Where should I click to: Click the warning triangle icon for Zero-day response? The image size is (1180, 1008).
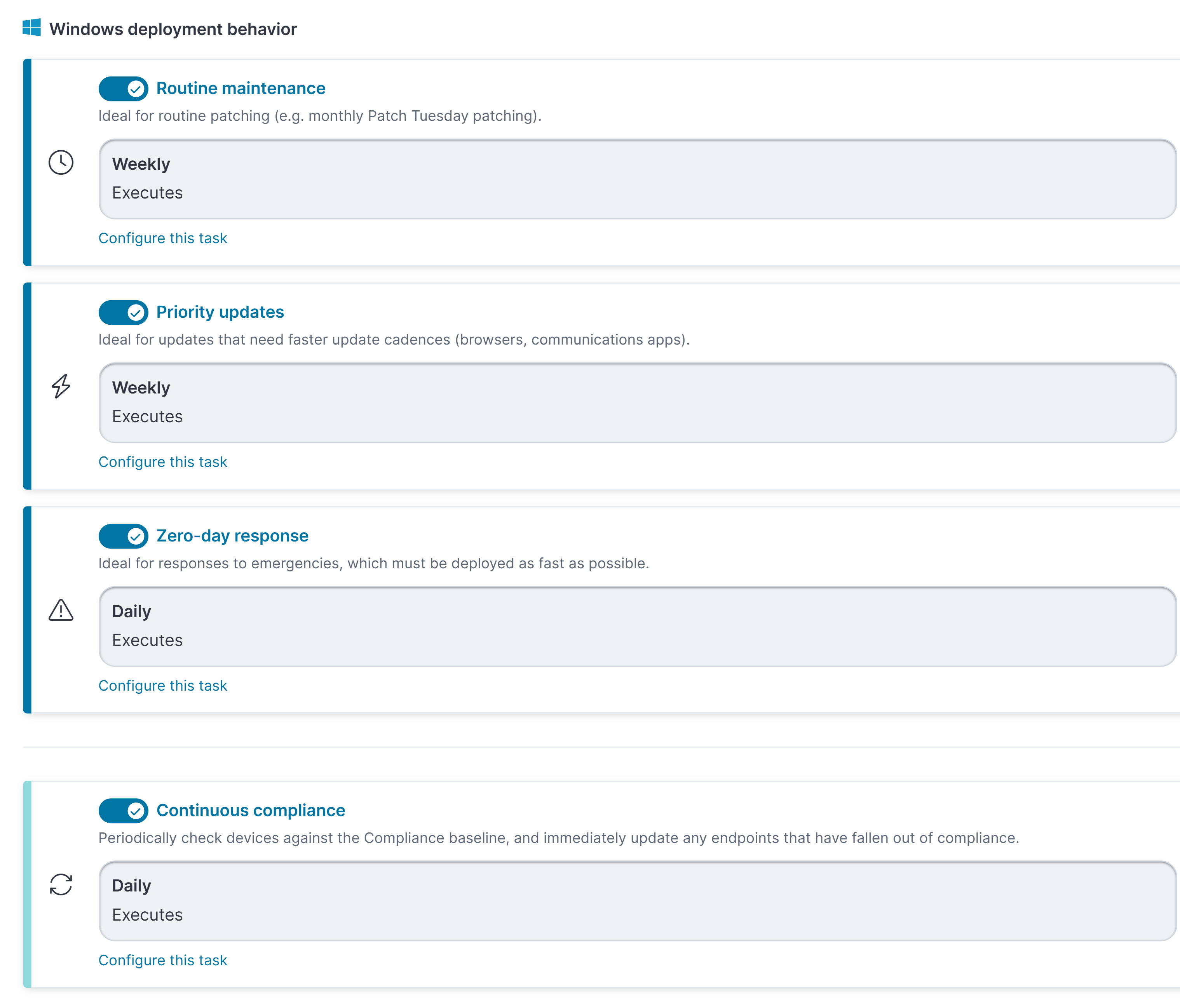pyautogui.click(x=60, y=611)
